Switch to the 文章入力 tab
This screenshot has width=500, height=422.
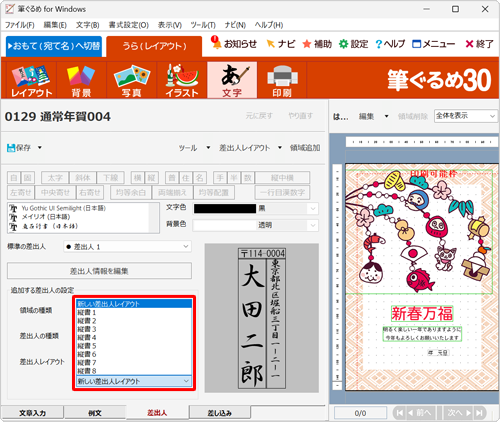pyautogui.click(x=32, y=413)
